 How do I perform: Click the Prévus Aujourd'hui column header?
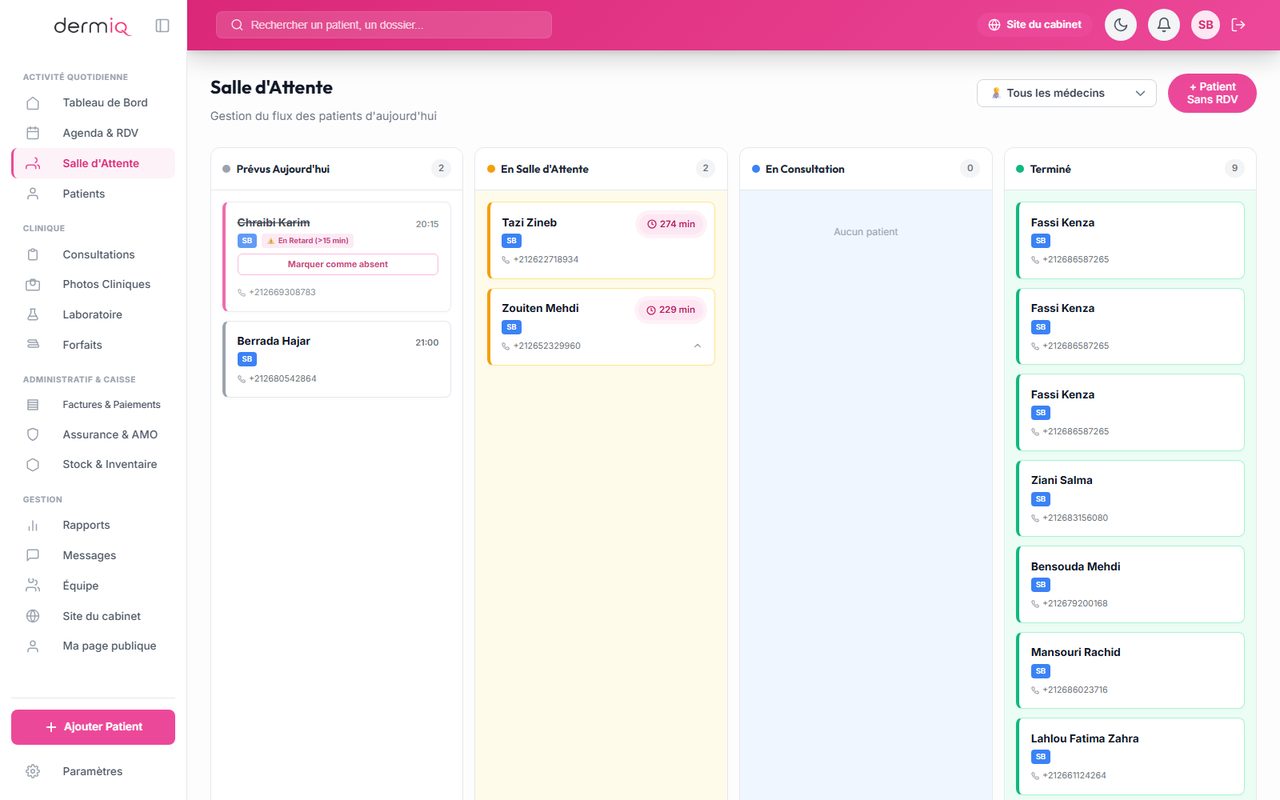coord(337,169)
